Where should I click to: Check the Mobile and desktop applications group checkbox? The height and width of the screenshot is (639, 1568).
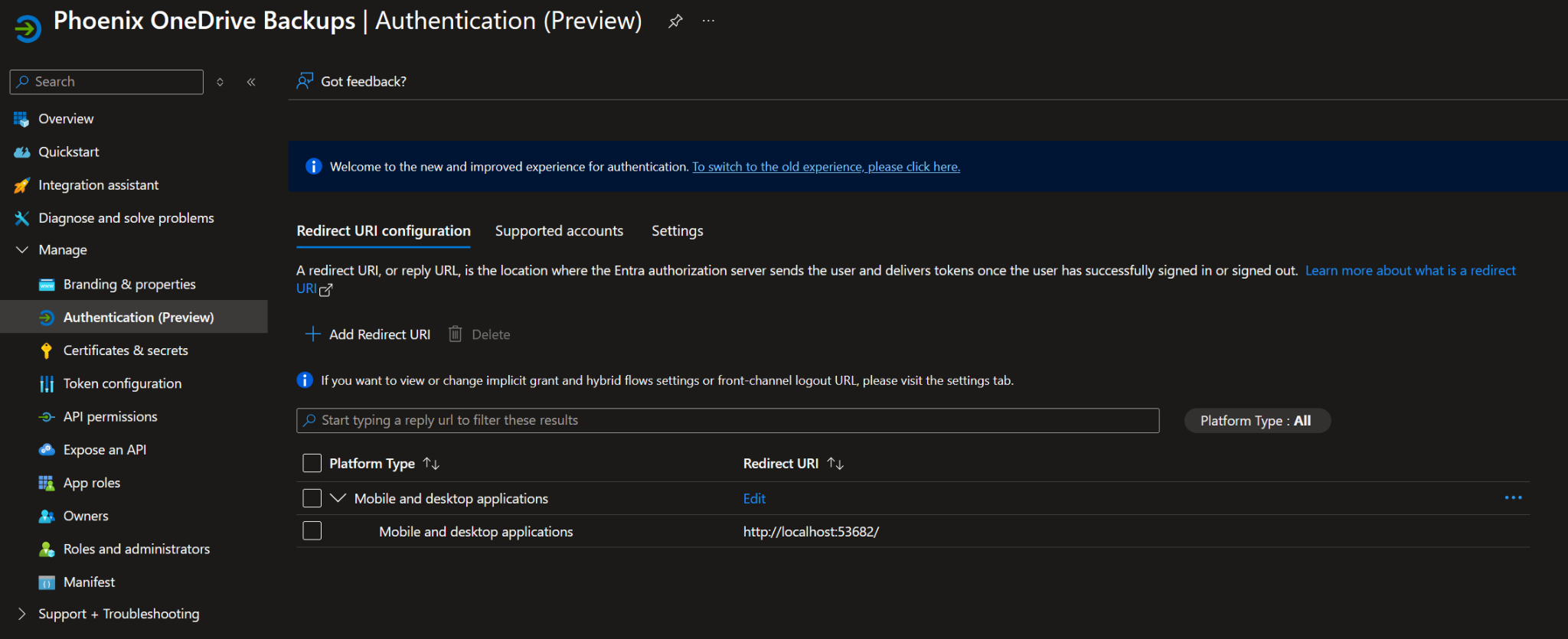click(312, 498)
